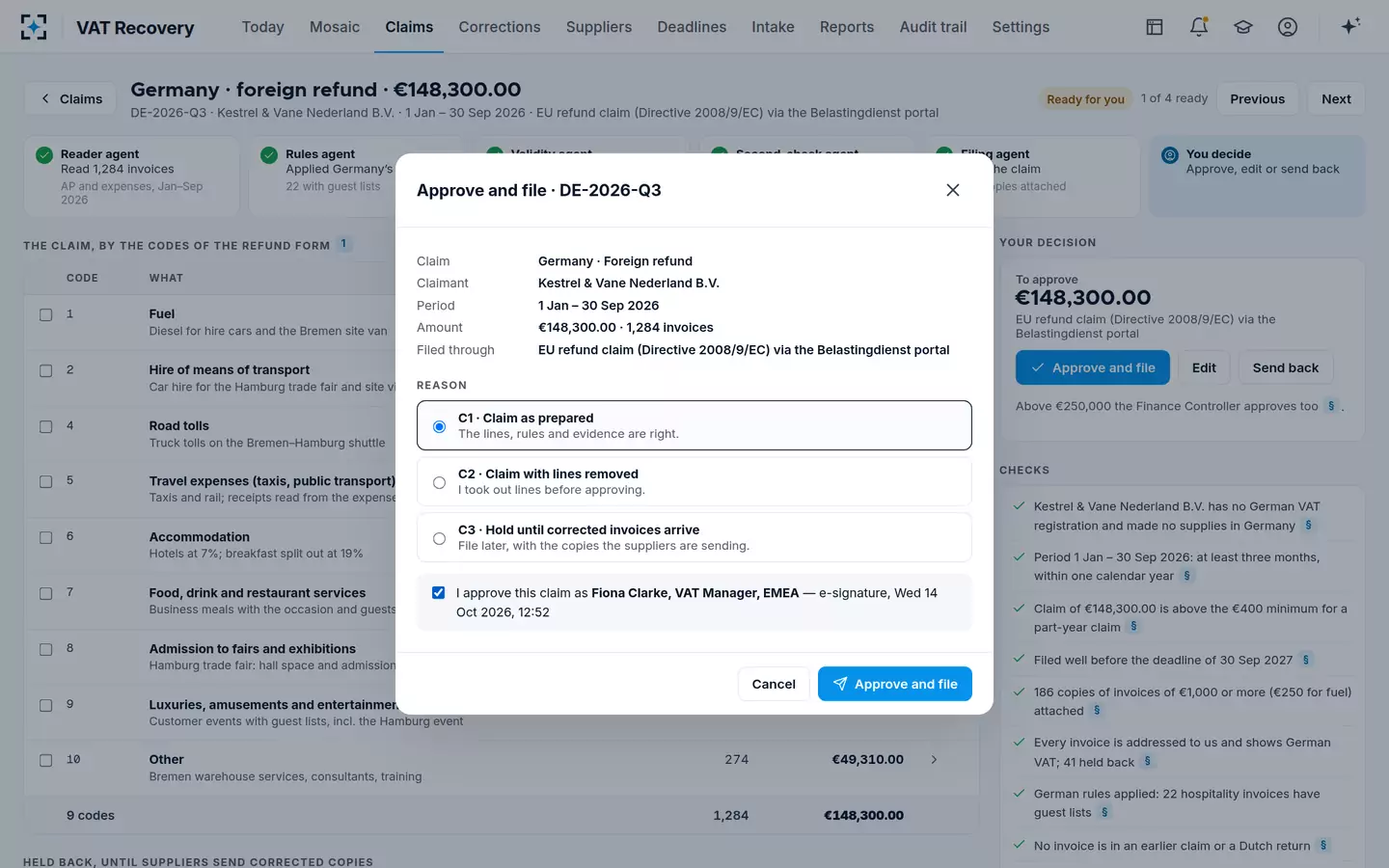Open the Corrections tab
Viewport: 1389px width, 868px height.
pos(500,27)
